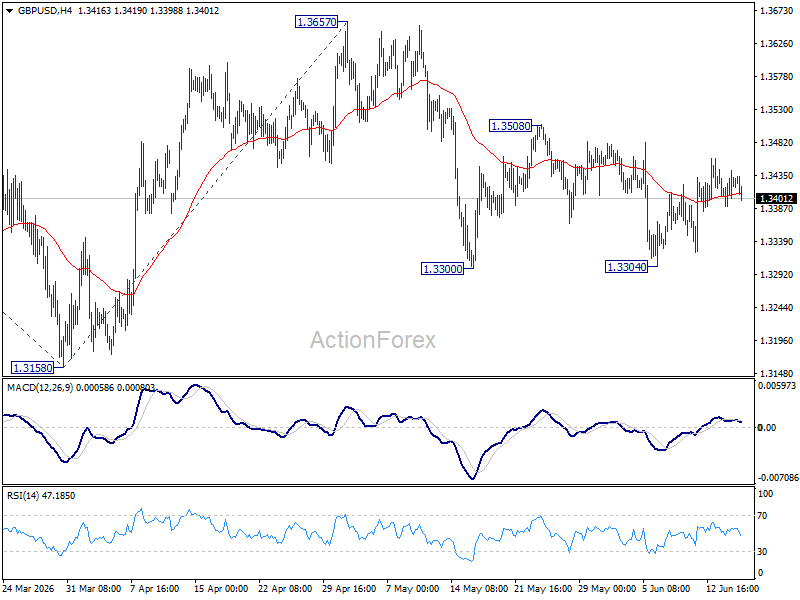Select the 7 May 00:00 date label
Viewport: 800px width, 600px height.
point(413,588)
